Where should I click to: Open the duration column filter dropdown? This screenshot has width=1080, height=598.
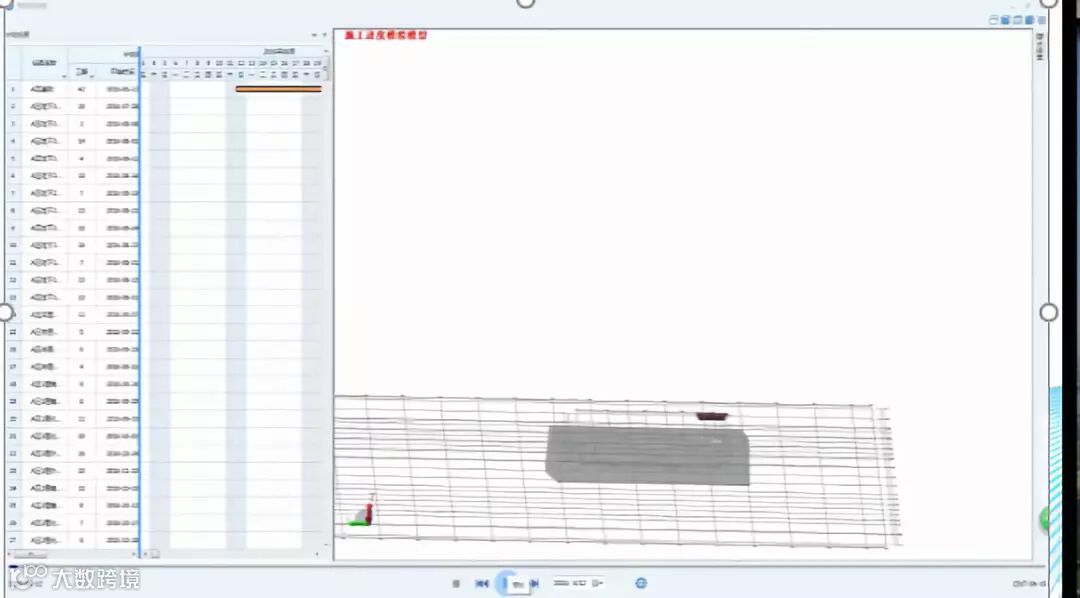(x=92, y=76)
